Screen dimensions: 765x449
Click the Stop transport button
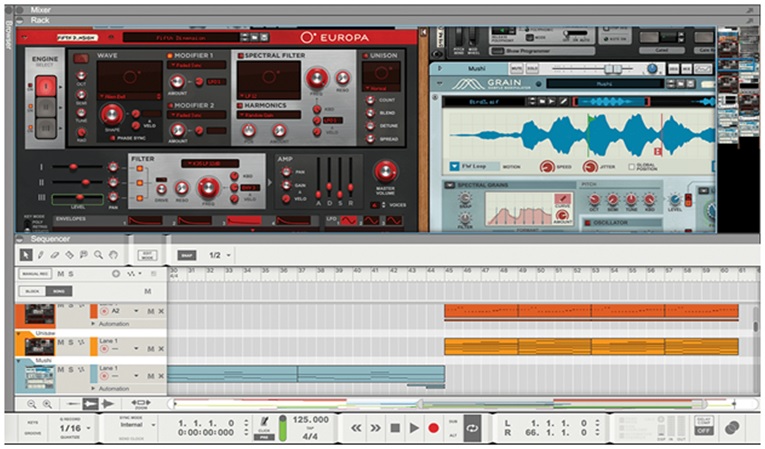coord(395,428)
